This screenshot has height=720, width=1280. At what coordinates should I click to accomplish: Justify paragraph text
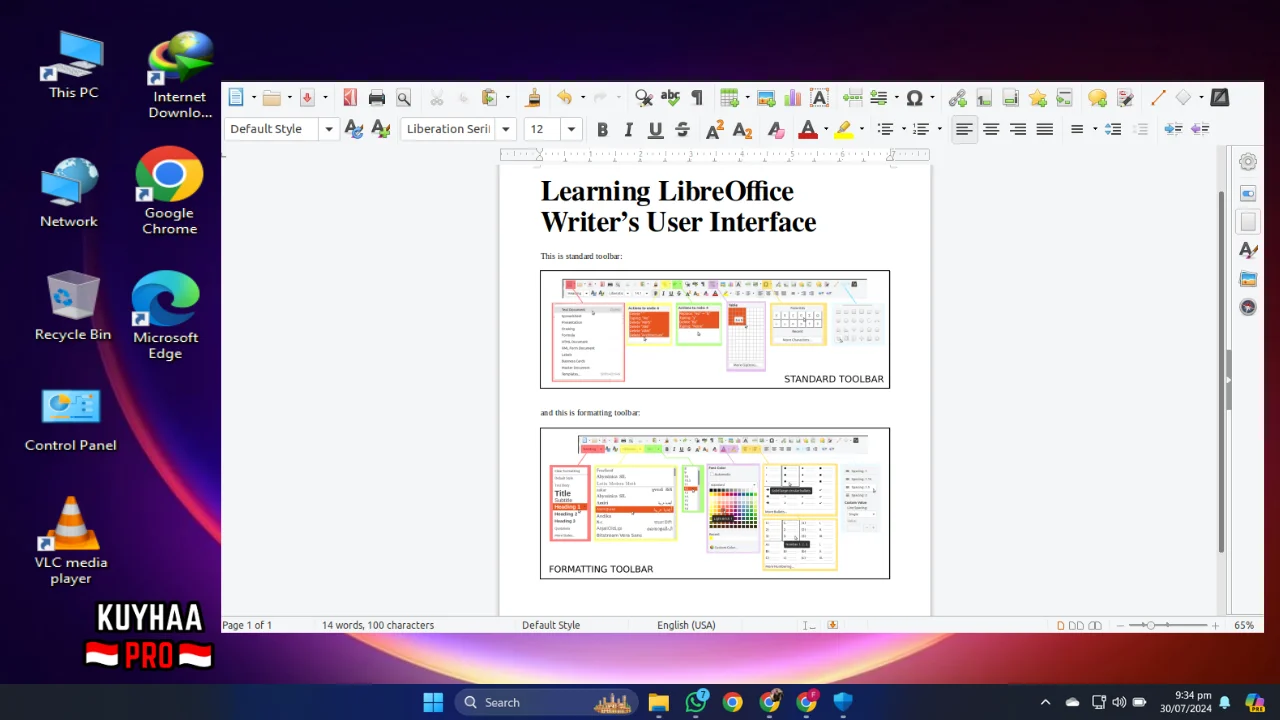coord(1045,129)
